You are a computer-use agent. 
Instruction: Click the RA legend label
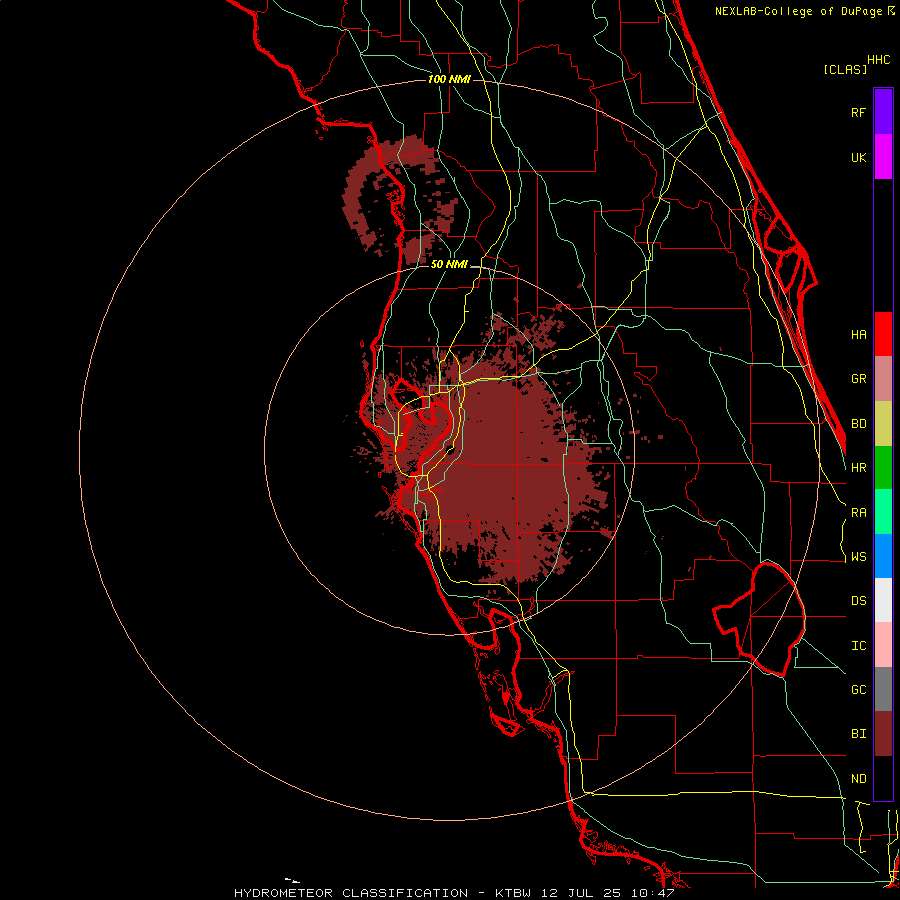(x=859, y=513)
